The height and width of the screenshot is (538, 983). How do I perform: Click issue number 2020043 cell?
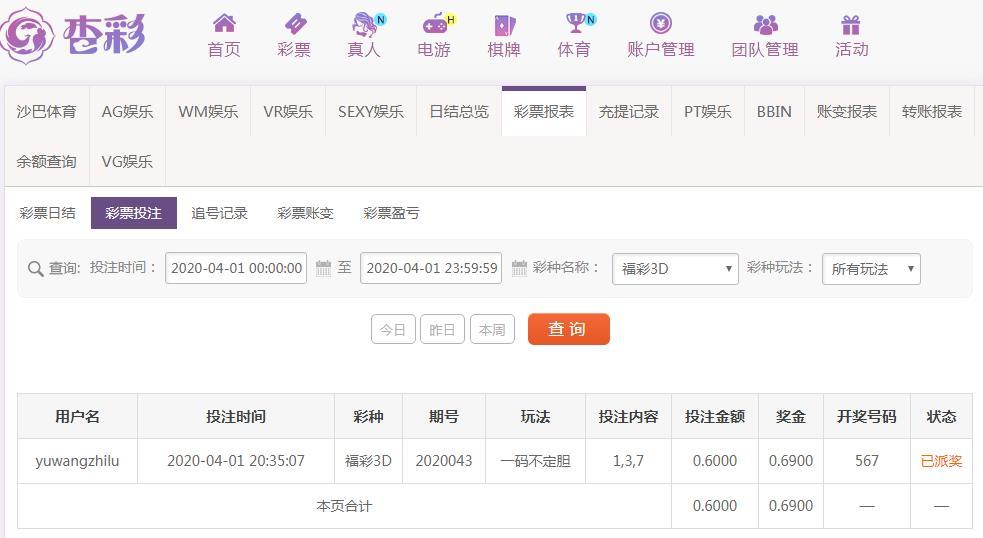click(444, 461)
